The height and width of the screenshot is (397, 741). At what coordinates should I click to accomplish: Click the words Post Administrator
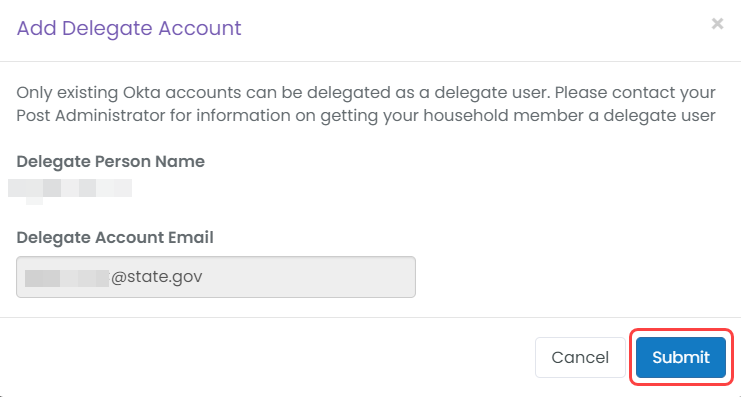(x=91, y=115)
